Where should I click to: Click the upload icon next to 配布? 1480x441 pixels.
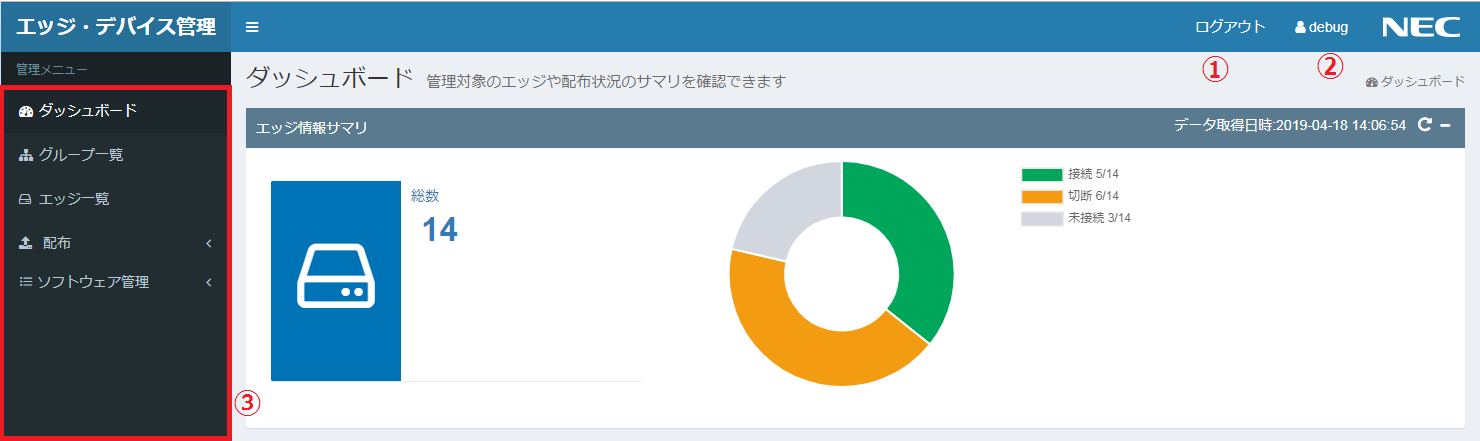point(26,243)
